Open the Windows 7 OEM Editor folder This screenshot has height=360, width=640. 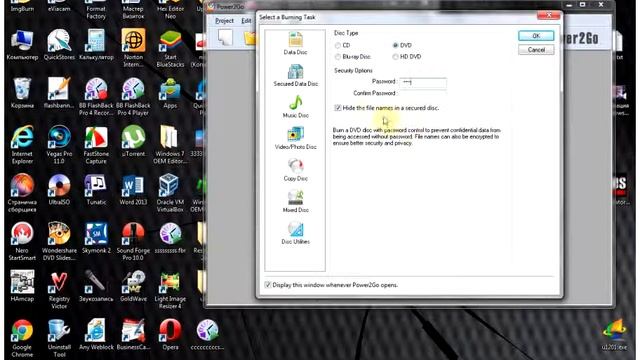click(170, 144)
